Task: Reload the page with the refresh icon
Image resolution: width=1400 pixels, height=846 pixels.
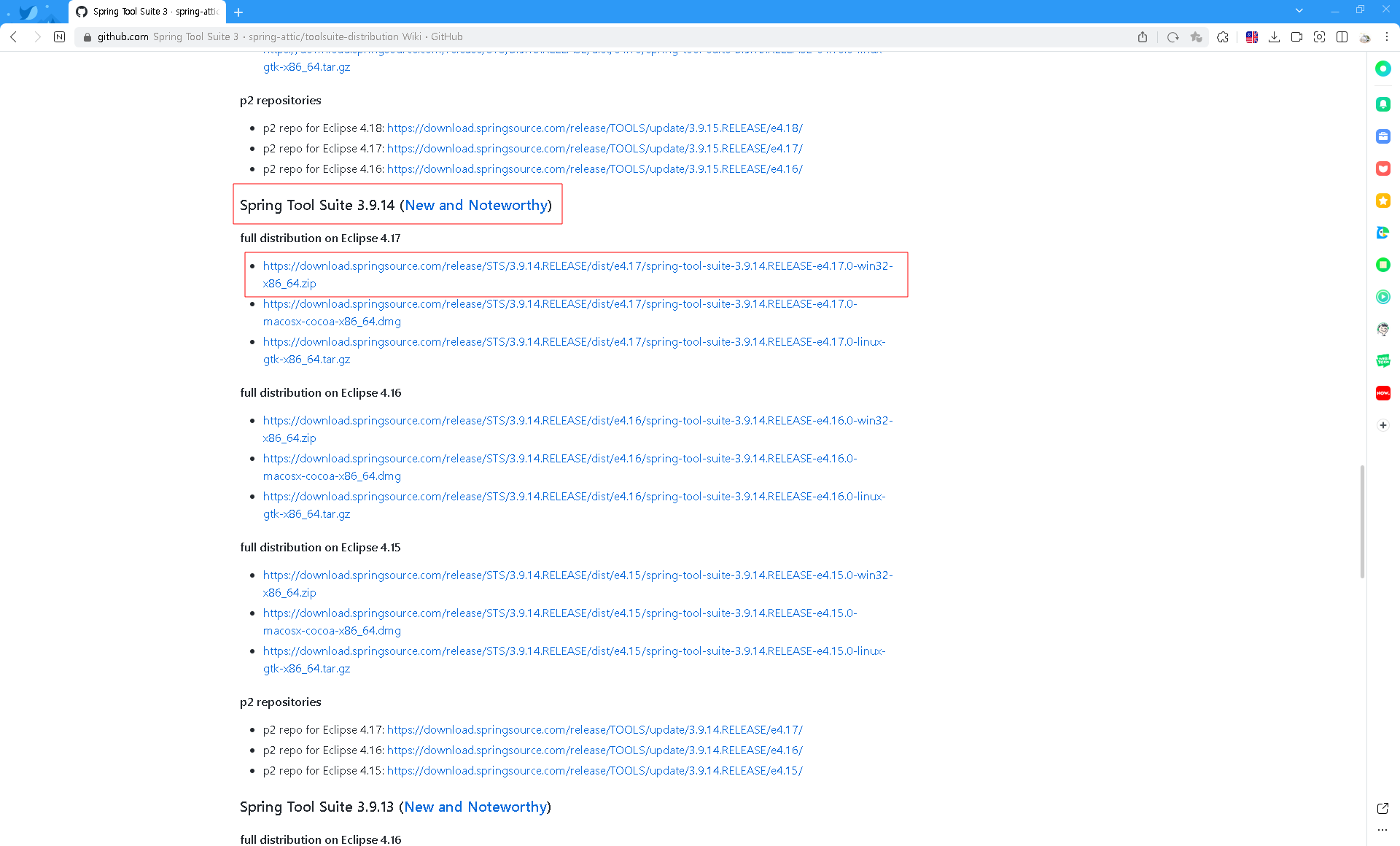Action: 1172,37
